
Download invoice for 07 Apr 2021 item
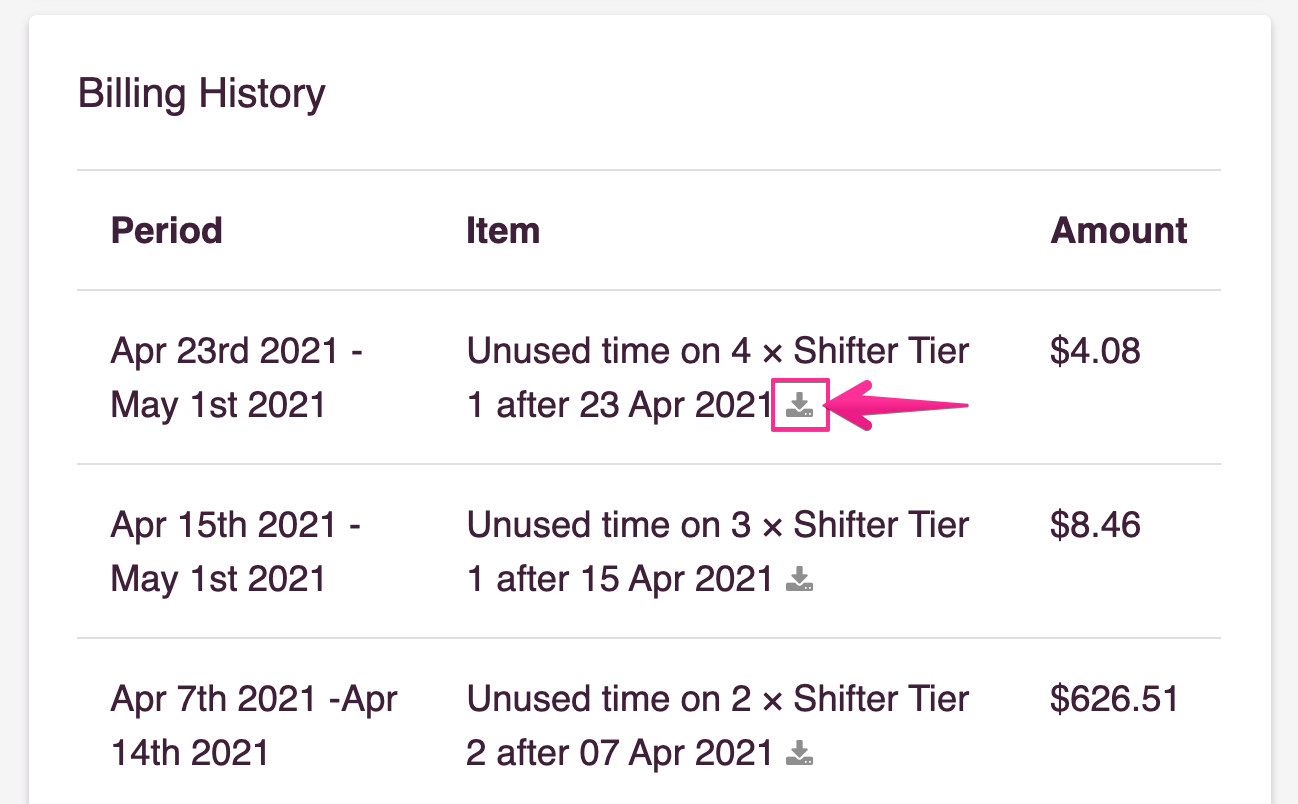(x=799, y=753)
